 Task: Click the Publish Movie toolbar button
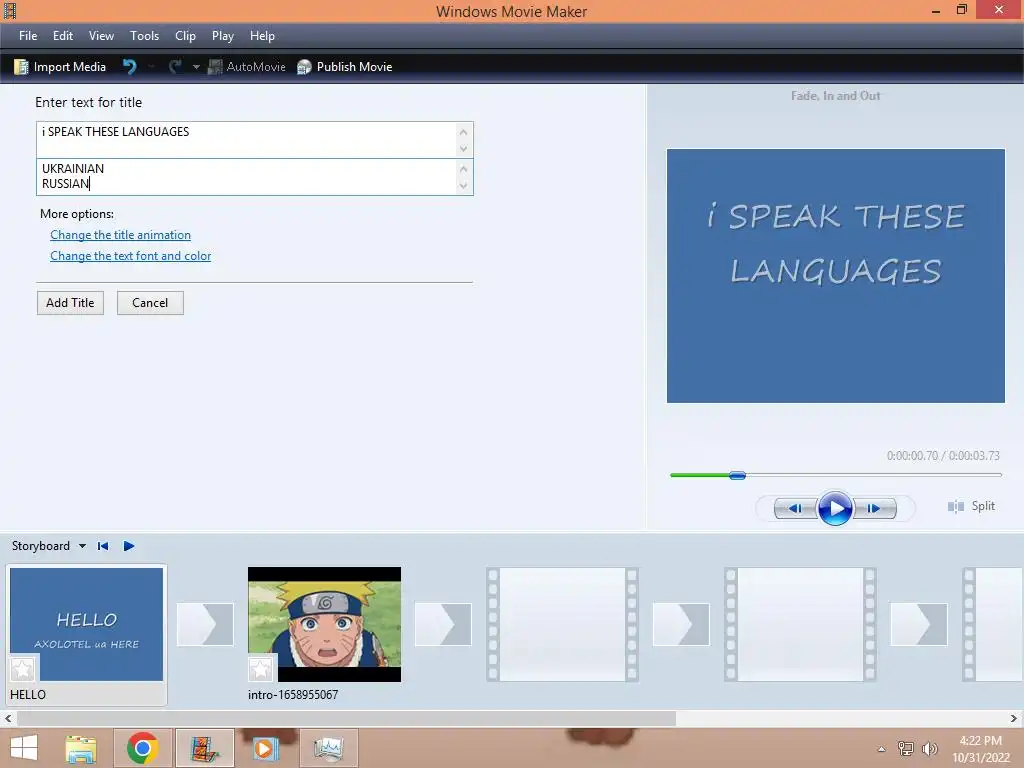coord(344,67)
